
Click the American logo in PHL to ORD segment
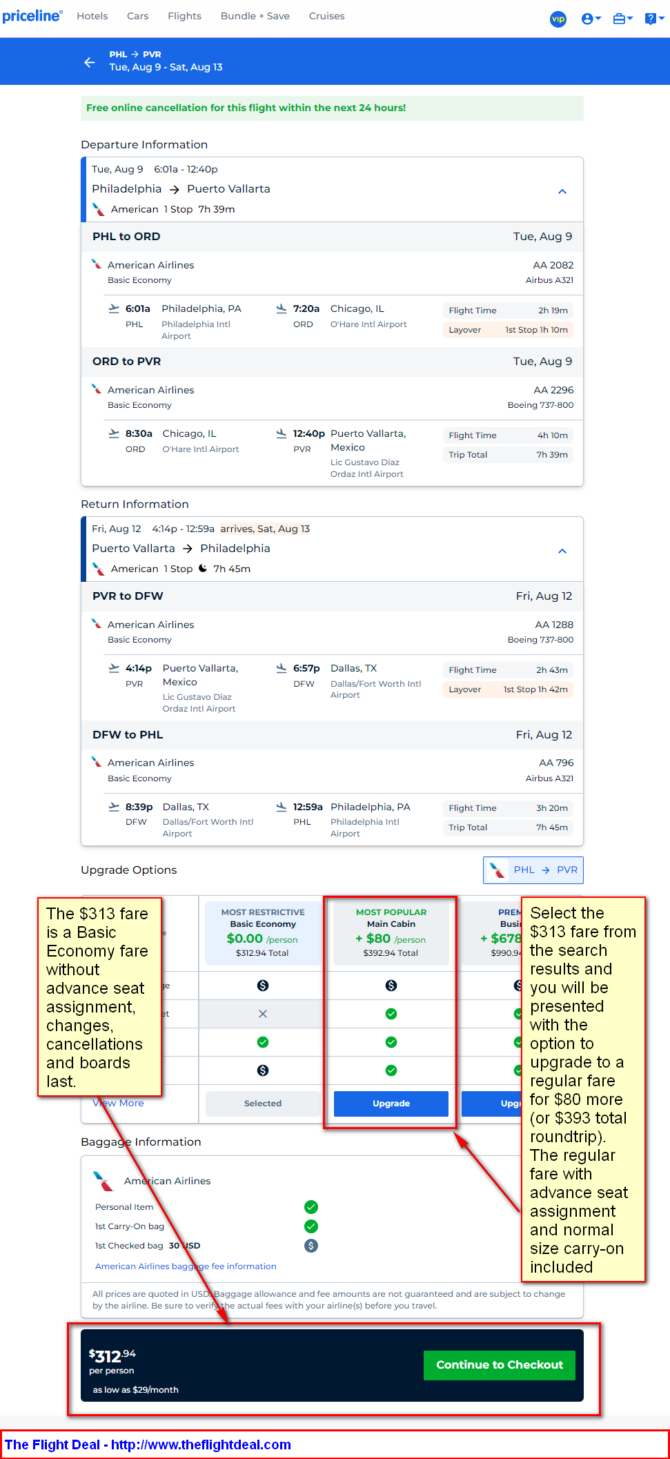[97, 265]
